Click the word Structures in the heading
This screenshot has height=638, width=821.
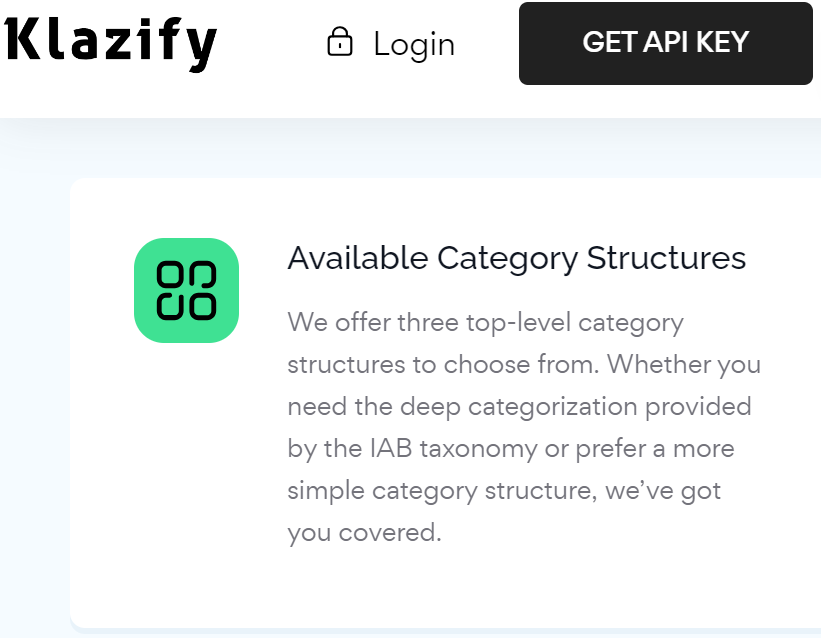click(x=666, y=258)
